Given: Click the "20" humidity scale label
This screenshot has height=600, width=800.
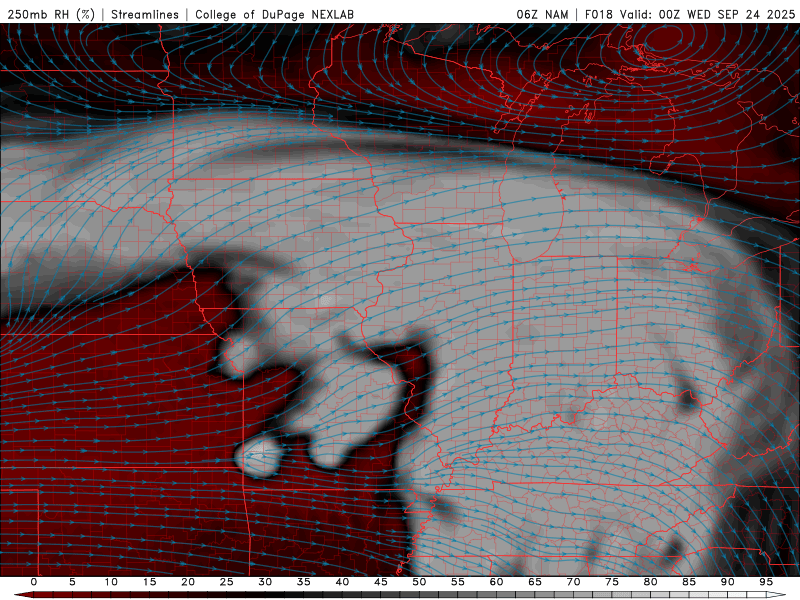Looking at the screenshot, I should (188, 582).
